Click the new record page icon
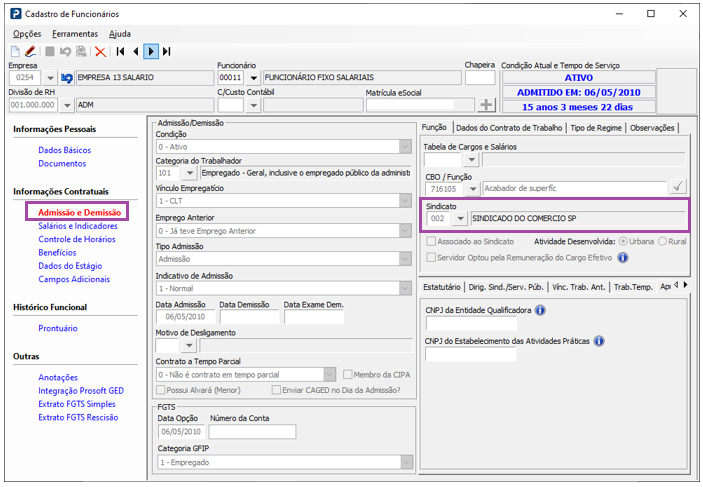Image resolution: width=703 pixels, height=487 pixels. click(15, 51)
